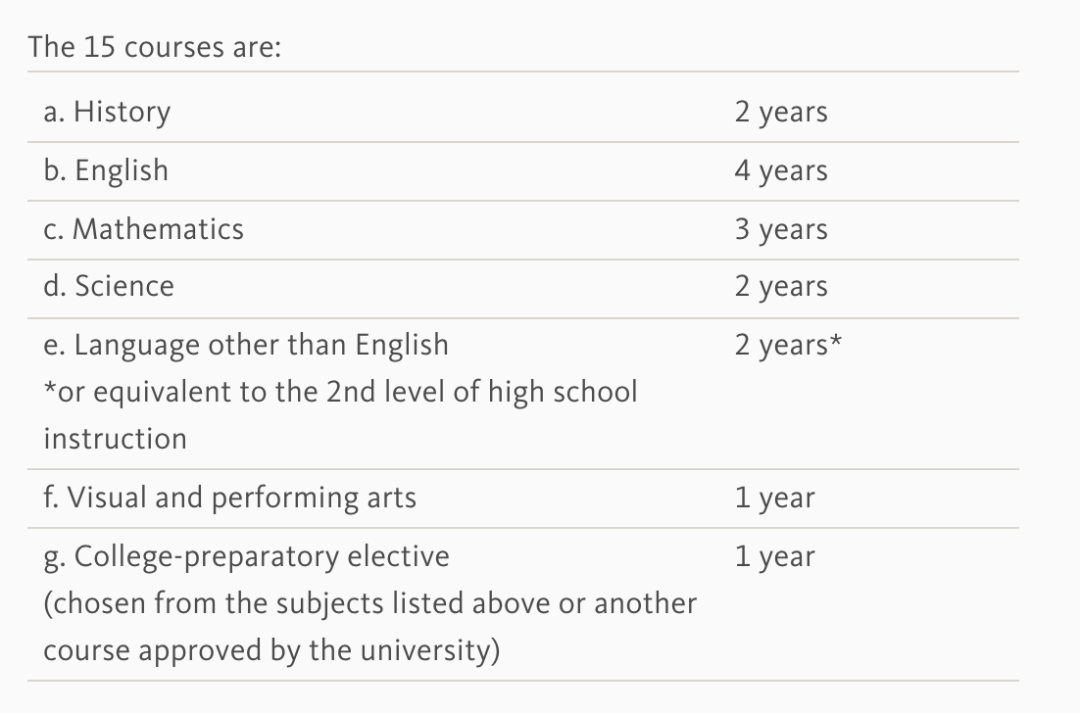Viewport: 1080px width, 713px height.
Task: Click 'course approved by the university)' text
Action: [x=271, y=650]
